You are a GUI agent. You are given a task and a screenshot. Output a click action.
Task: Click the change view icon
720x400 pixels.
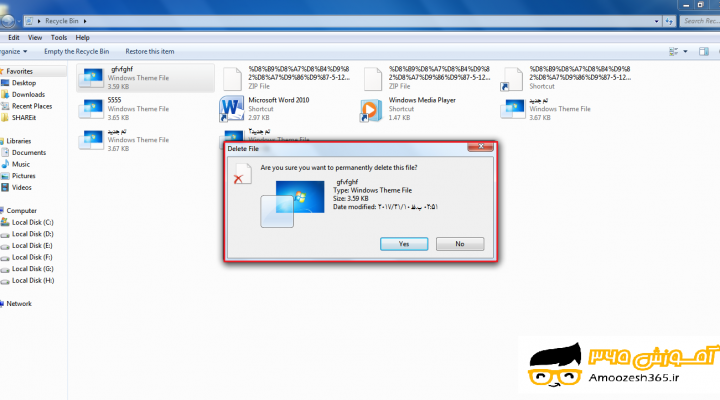tap(673, 51)
